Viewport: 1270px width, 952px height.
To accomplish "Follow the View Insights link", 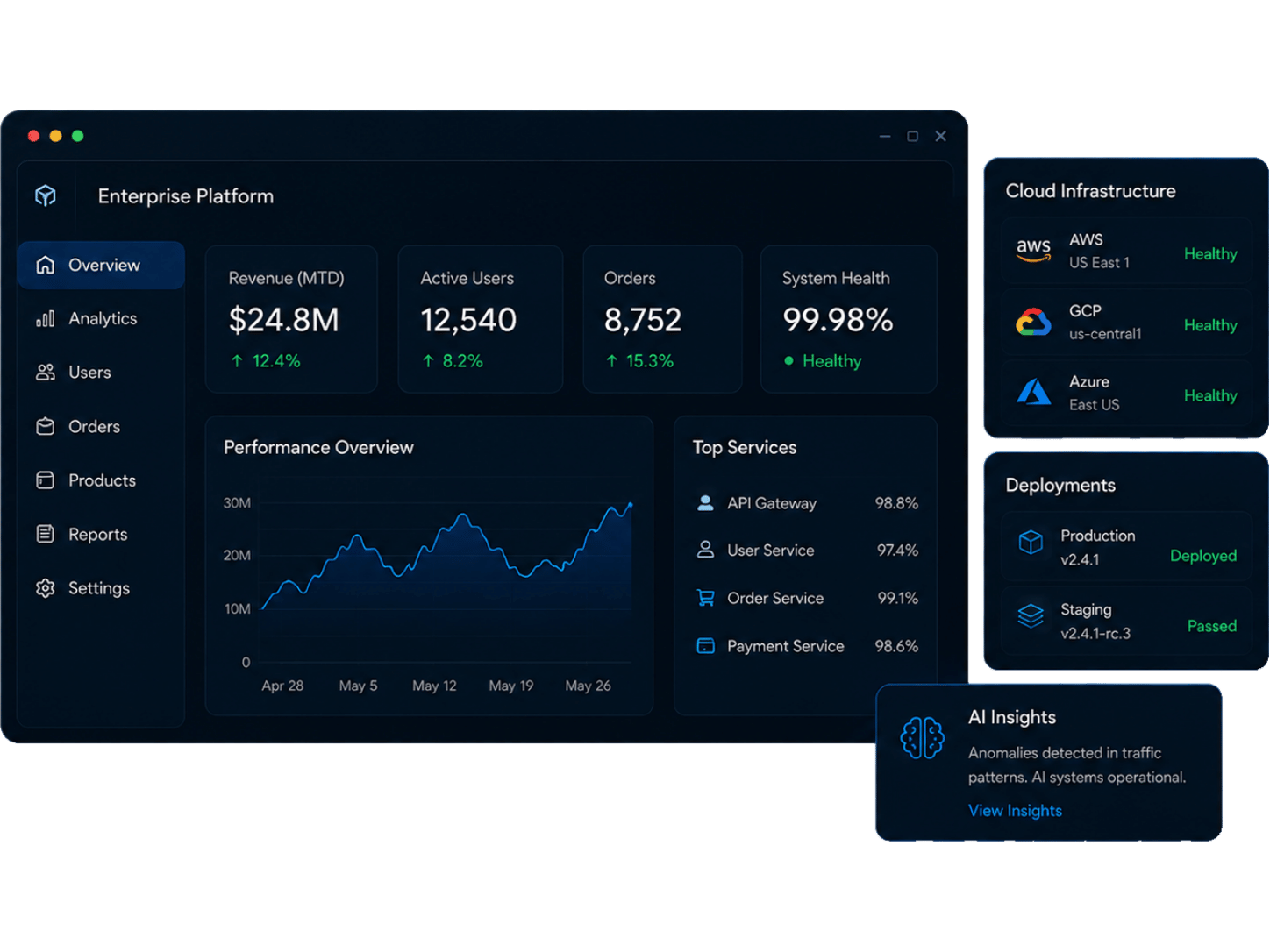I will point(1015,811).
